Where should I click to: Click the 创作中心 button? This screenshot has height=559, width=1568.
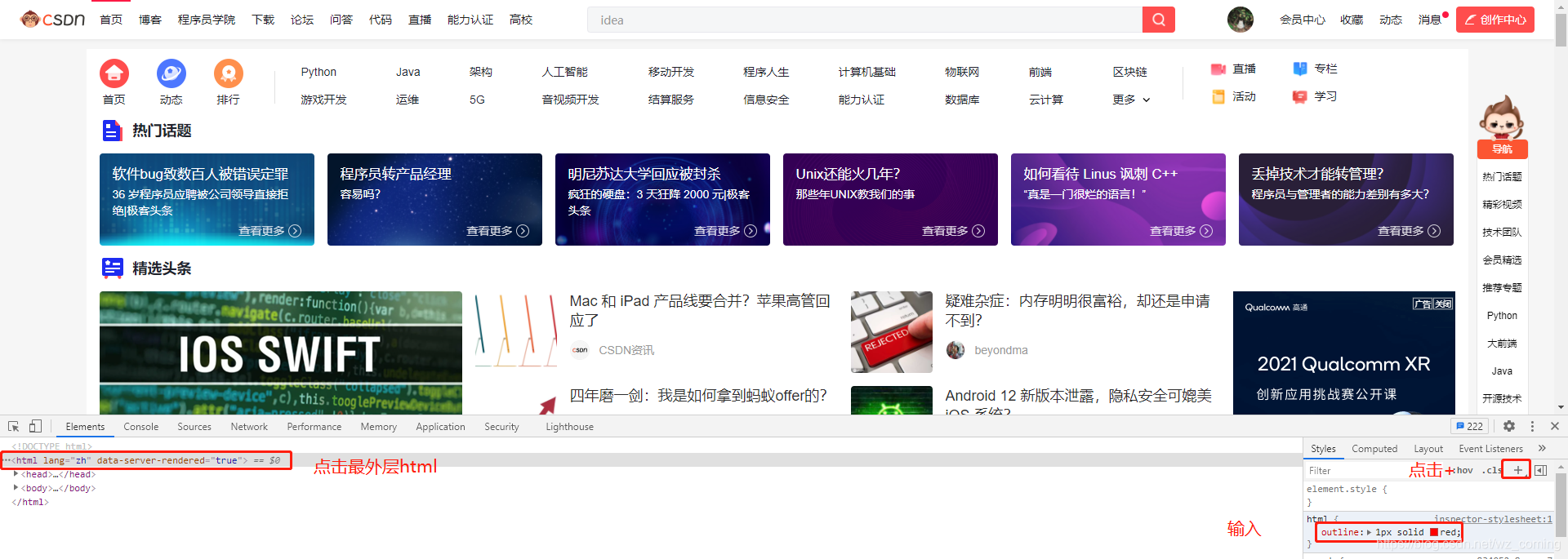[1495, 20]
